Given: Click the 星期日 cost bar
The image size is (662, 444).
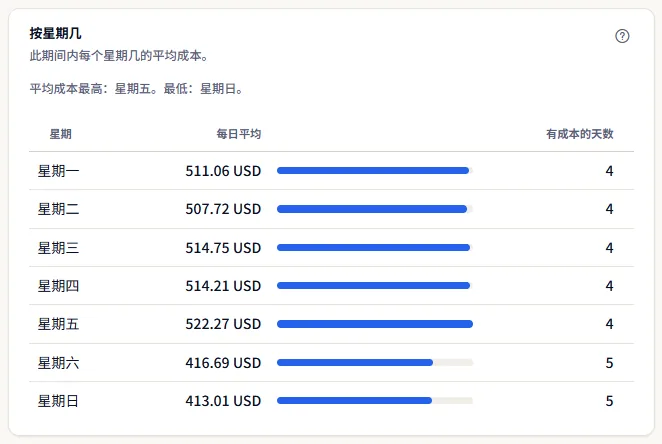Looking at the screenshot, I should tap(375, 401).
